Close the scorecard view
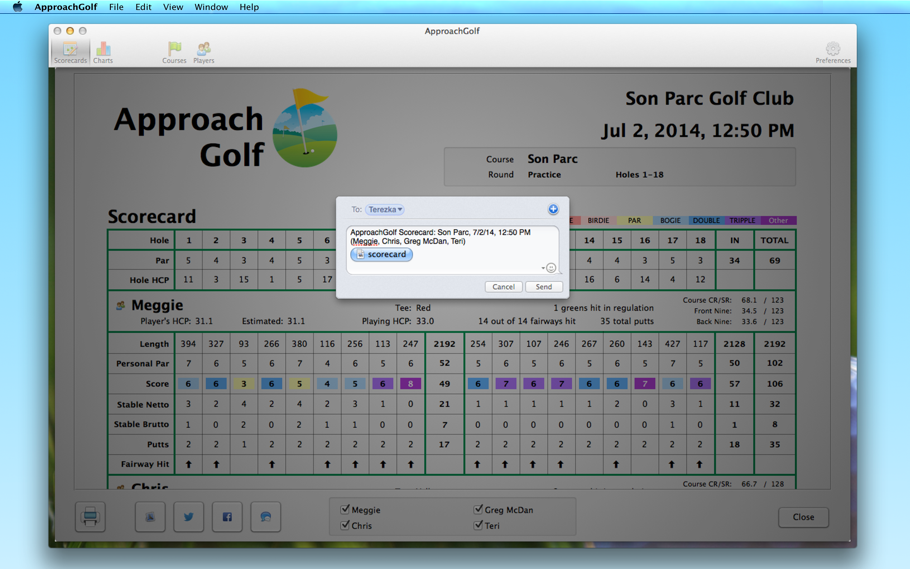This screenshot has width=910, height=569. 803,517
